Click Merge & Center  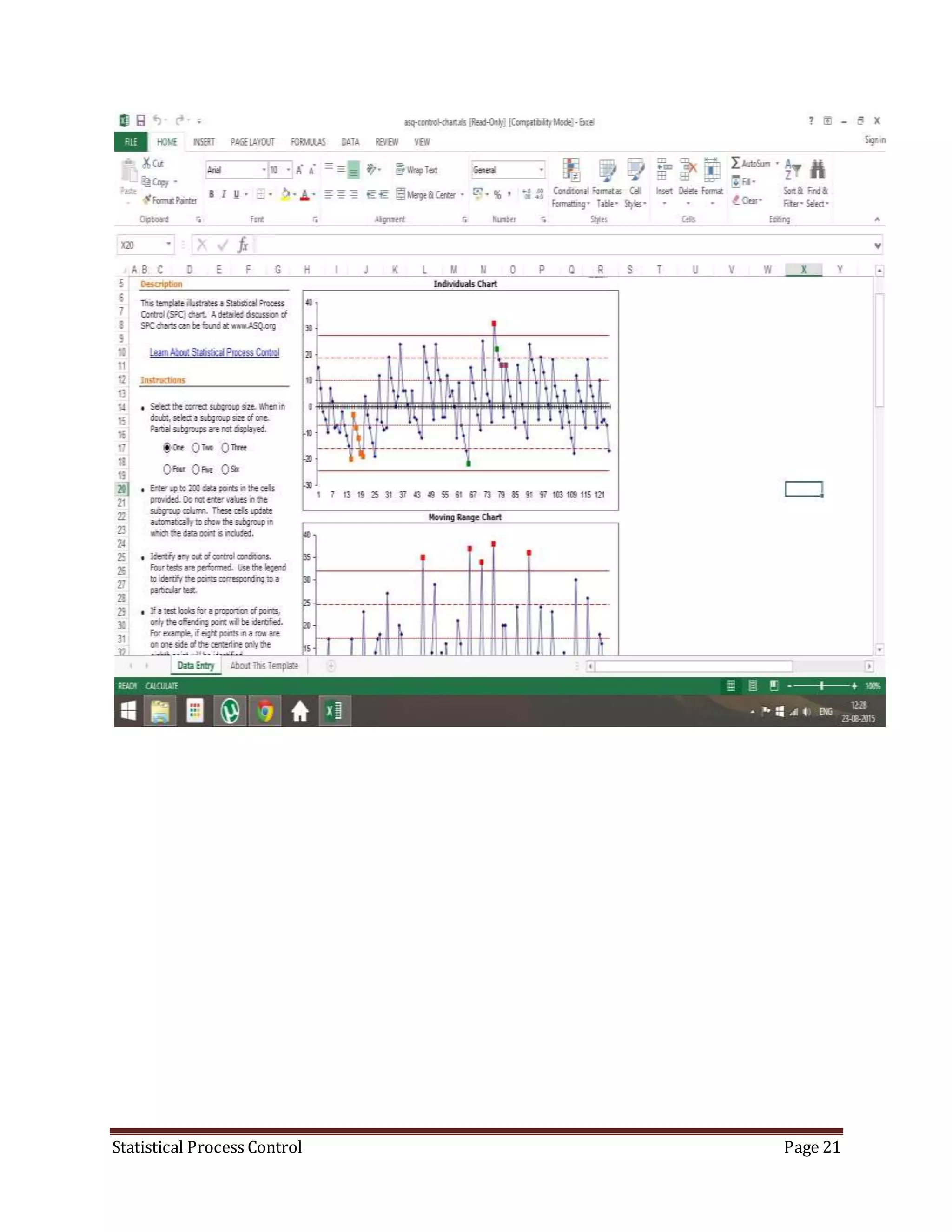426,195
